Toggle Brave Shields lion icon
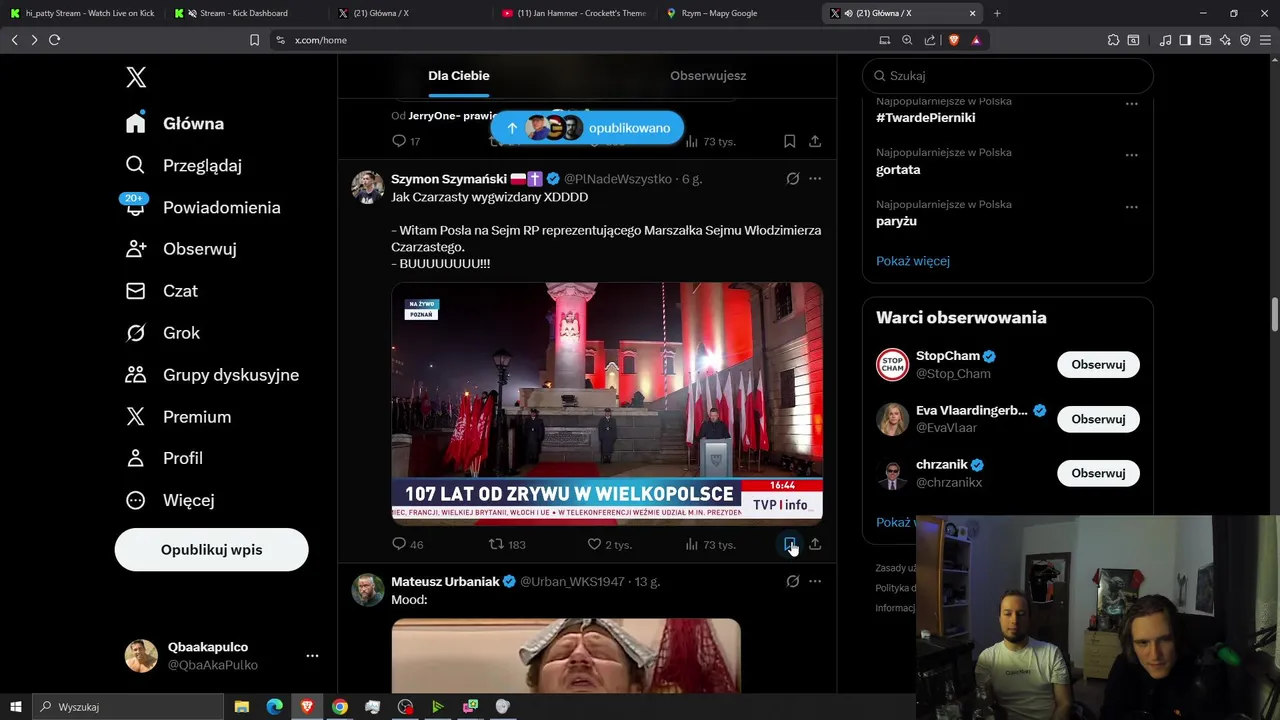Viewport: 1280px width, 720px height. point(953,40)
